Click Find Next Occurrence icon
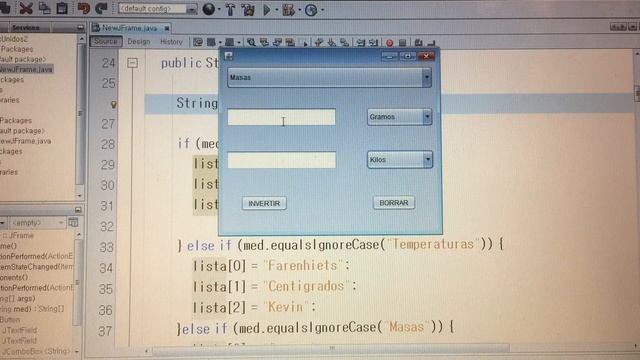 click(x=277, y=42)
